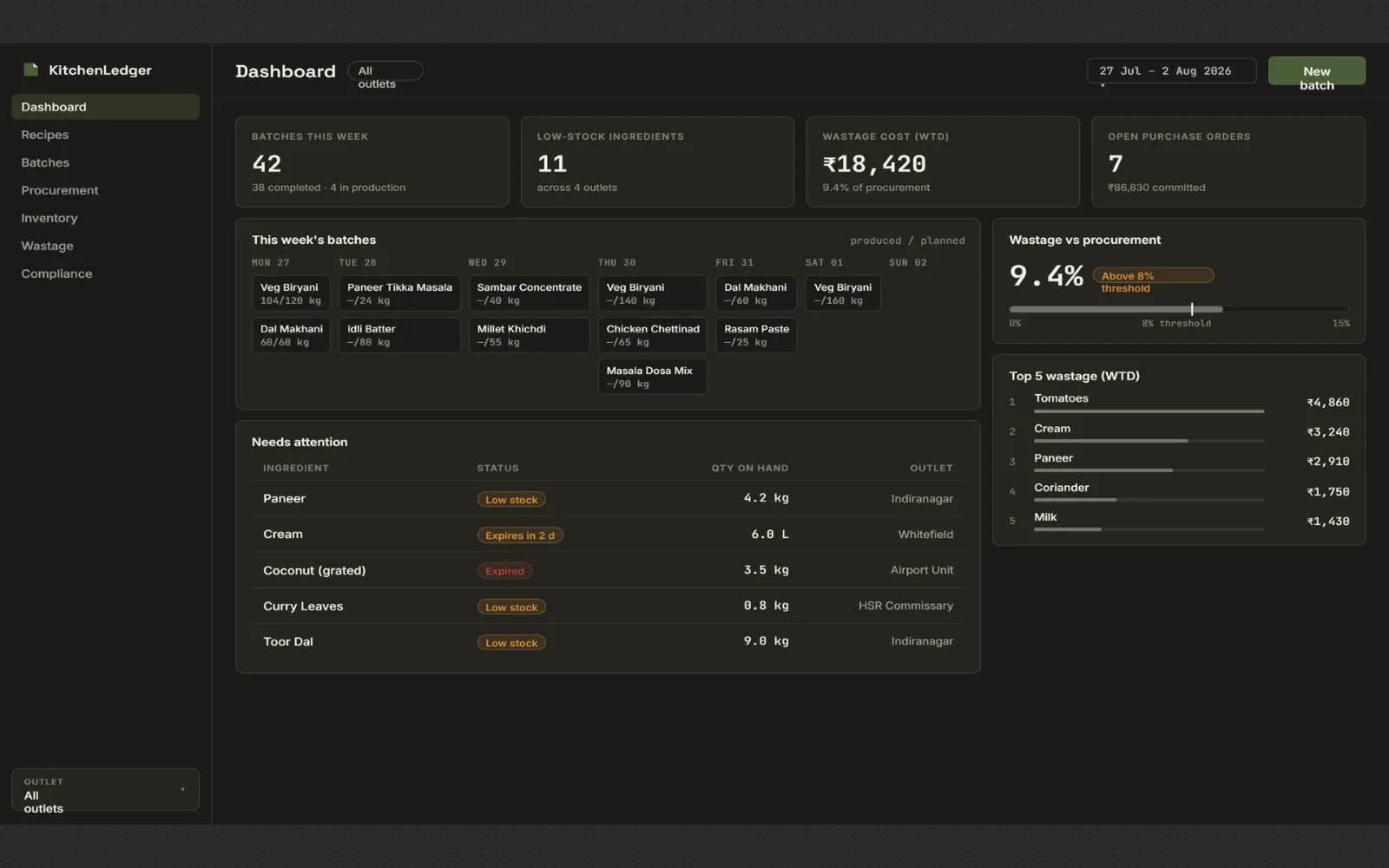The width and height of the screenshot is (1389, 868).
Task: Click the Above 8% threshold badge
Action: (1153, 276)
